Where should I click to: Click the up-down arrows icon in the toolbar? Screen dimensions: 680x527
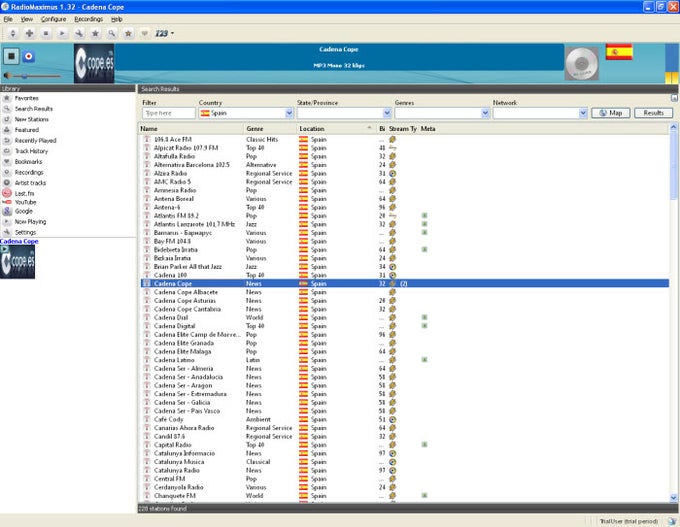coord(13,33)
